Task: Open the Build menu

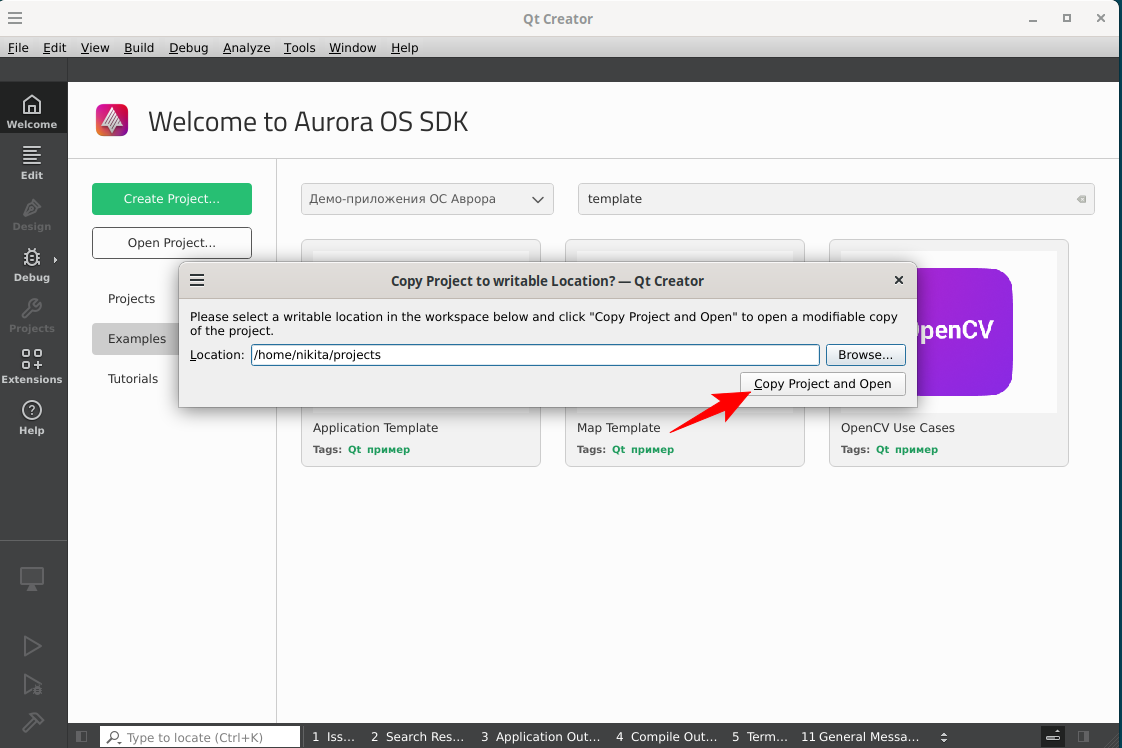Action: coord(139,47)
